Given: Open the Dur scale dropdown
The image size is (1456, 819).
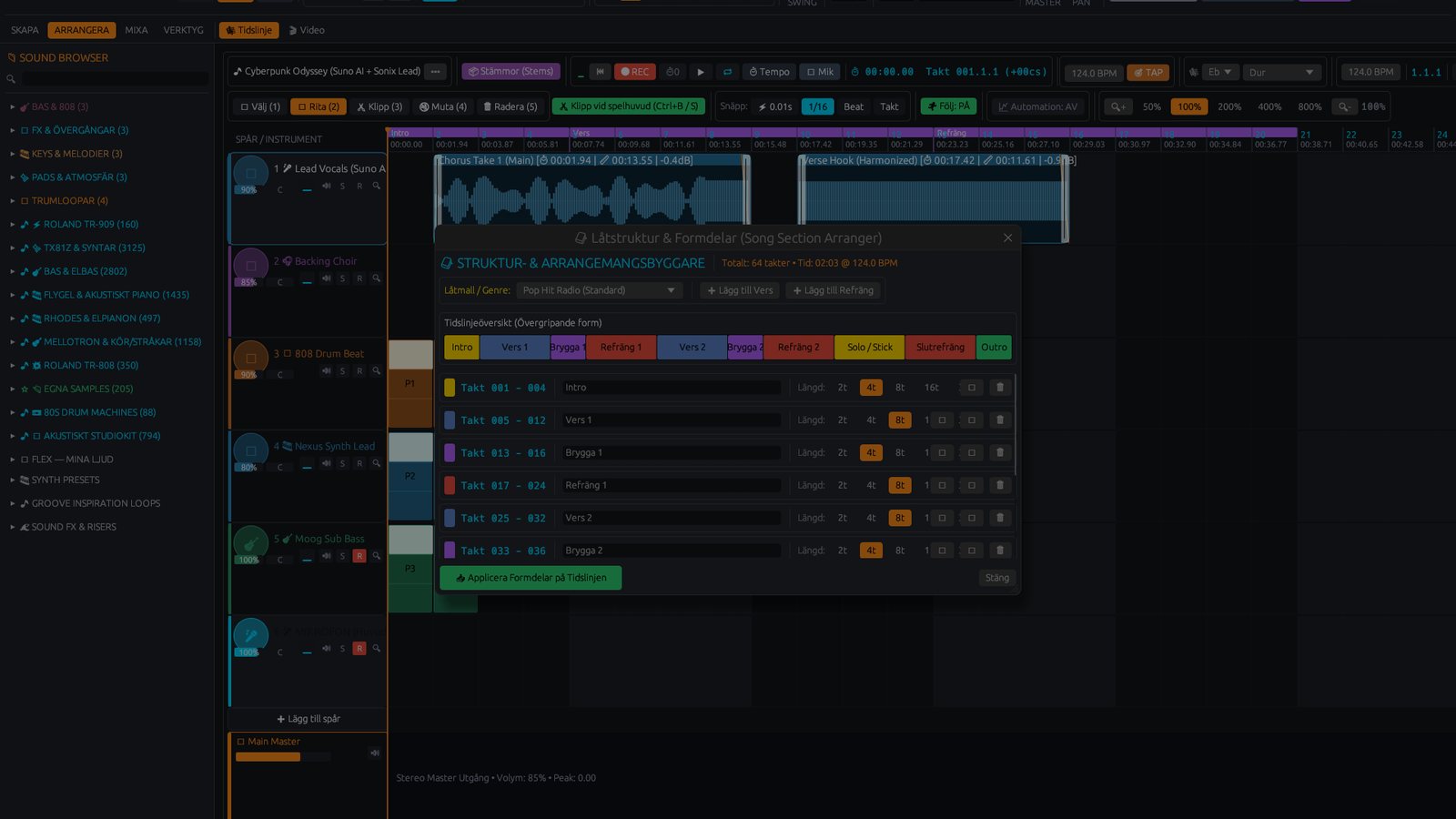Looking at the screenshot, I should (1282, 72).
